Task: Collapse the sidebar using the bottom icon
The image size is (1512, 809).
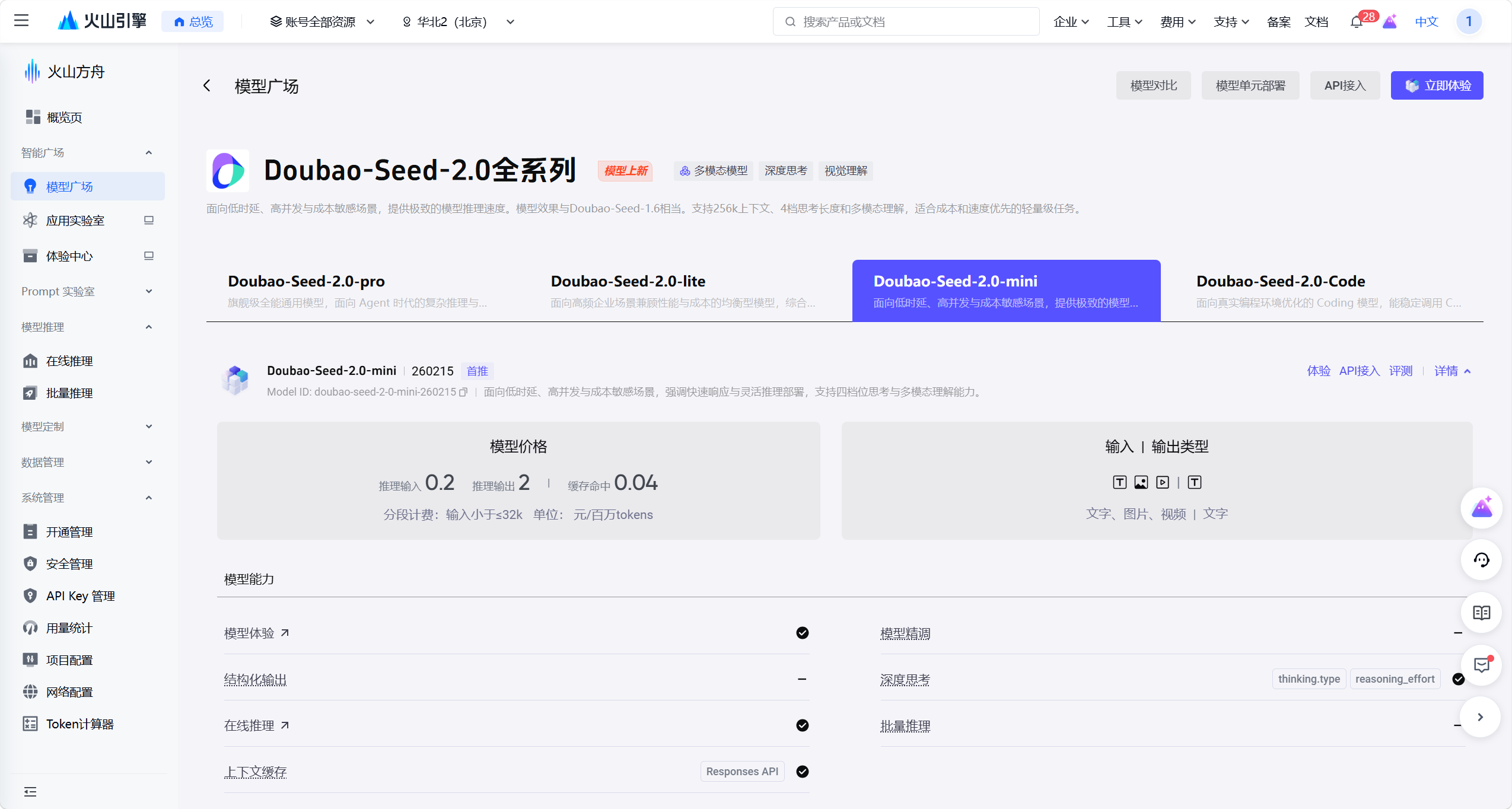Action: [30, 792]
